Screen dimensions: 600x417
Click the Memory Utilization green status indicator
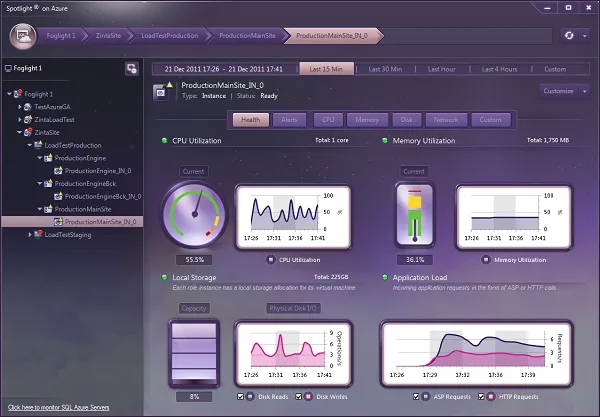click(x=385, y=140)
